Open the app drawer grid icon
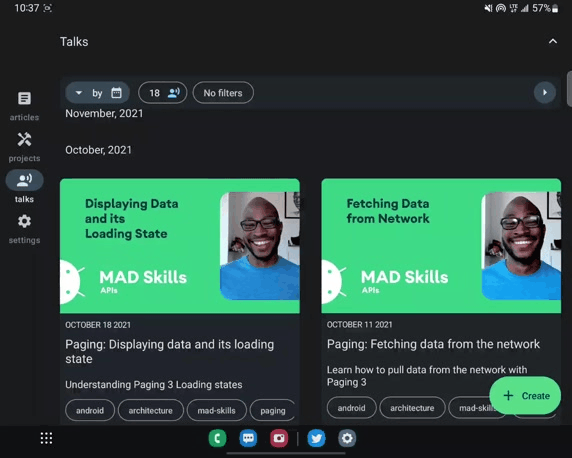Screen dimensions: 572x458 (x=46, y=438)
